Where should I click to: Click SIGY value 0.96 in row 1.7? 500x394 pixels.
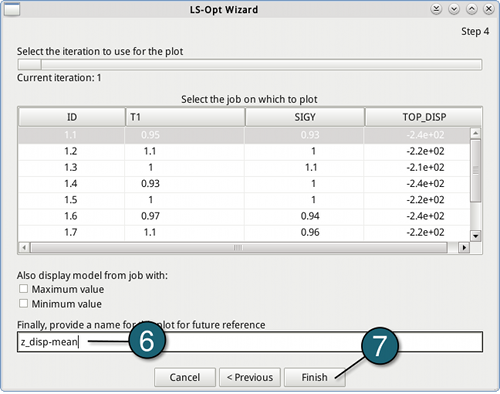tap(310, 232)
